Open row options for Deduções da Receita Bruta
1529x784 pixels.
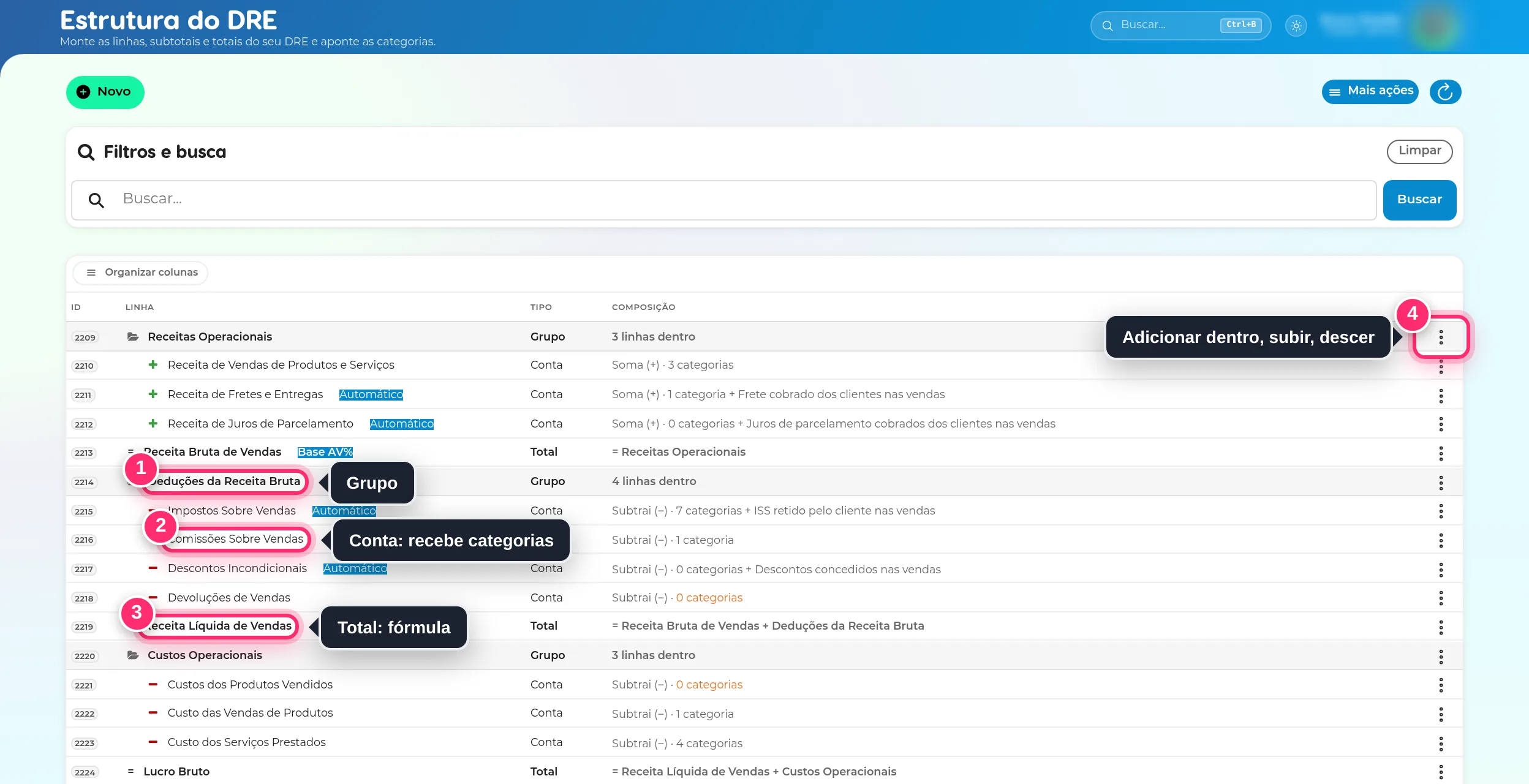(1441, 483)
